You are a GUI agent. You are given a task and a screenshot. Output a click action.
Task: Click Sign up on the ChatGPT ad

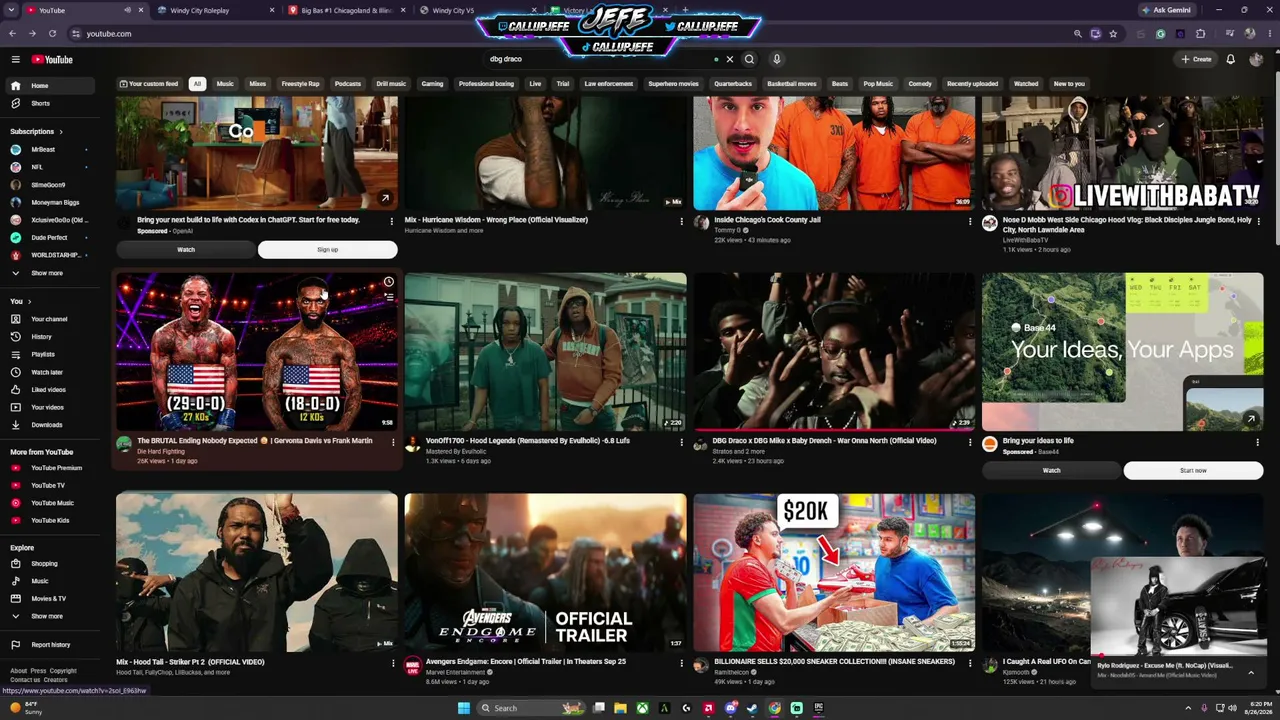point(328,249)
